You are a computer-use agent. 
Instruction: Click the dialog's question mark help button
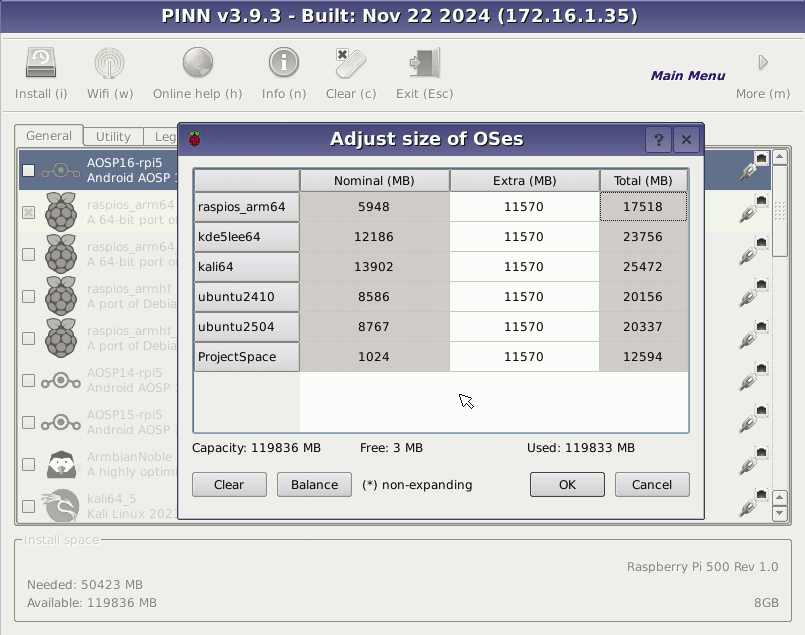(x=658, y=140)
